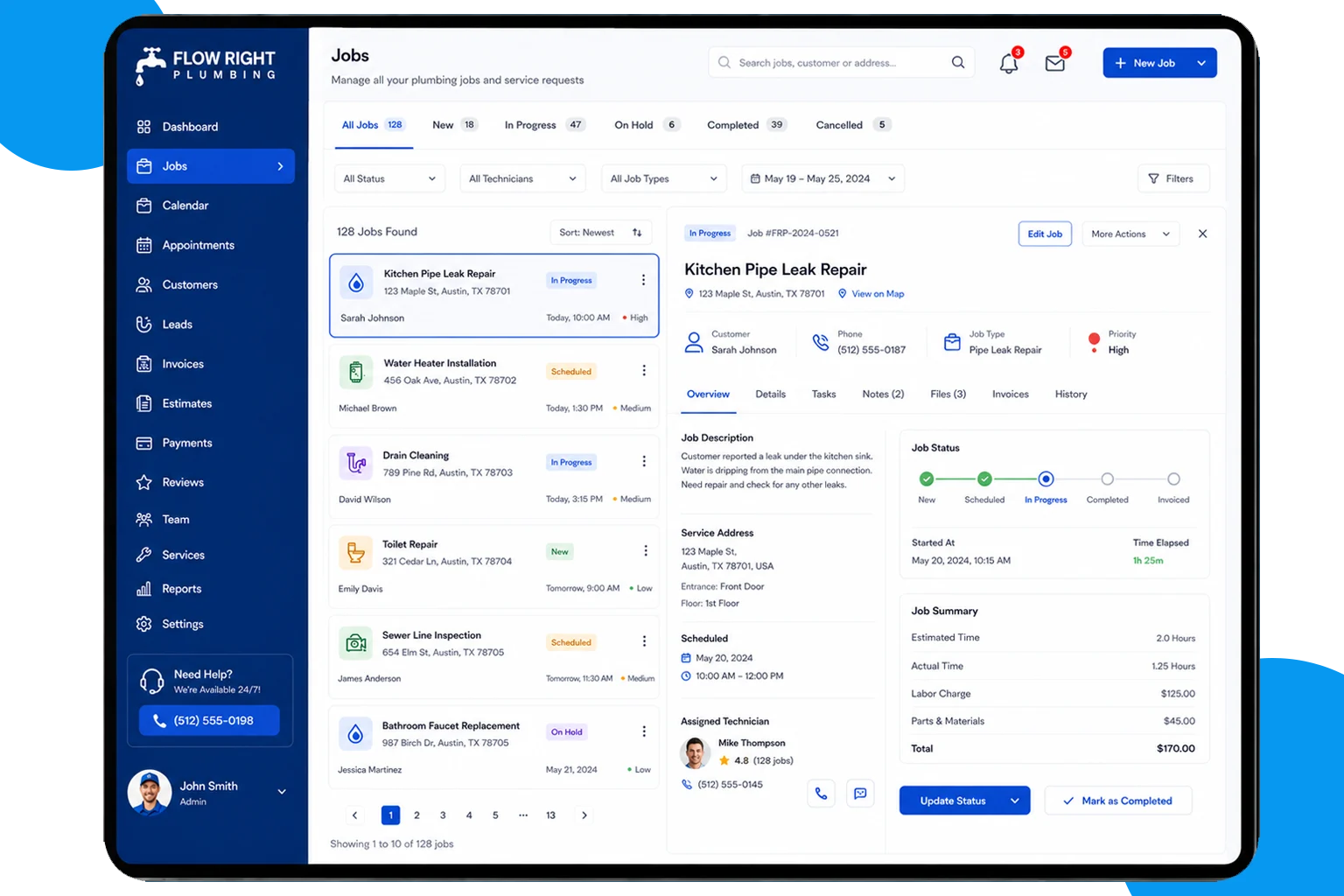Open the History tab in job details

(1071, 395)
